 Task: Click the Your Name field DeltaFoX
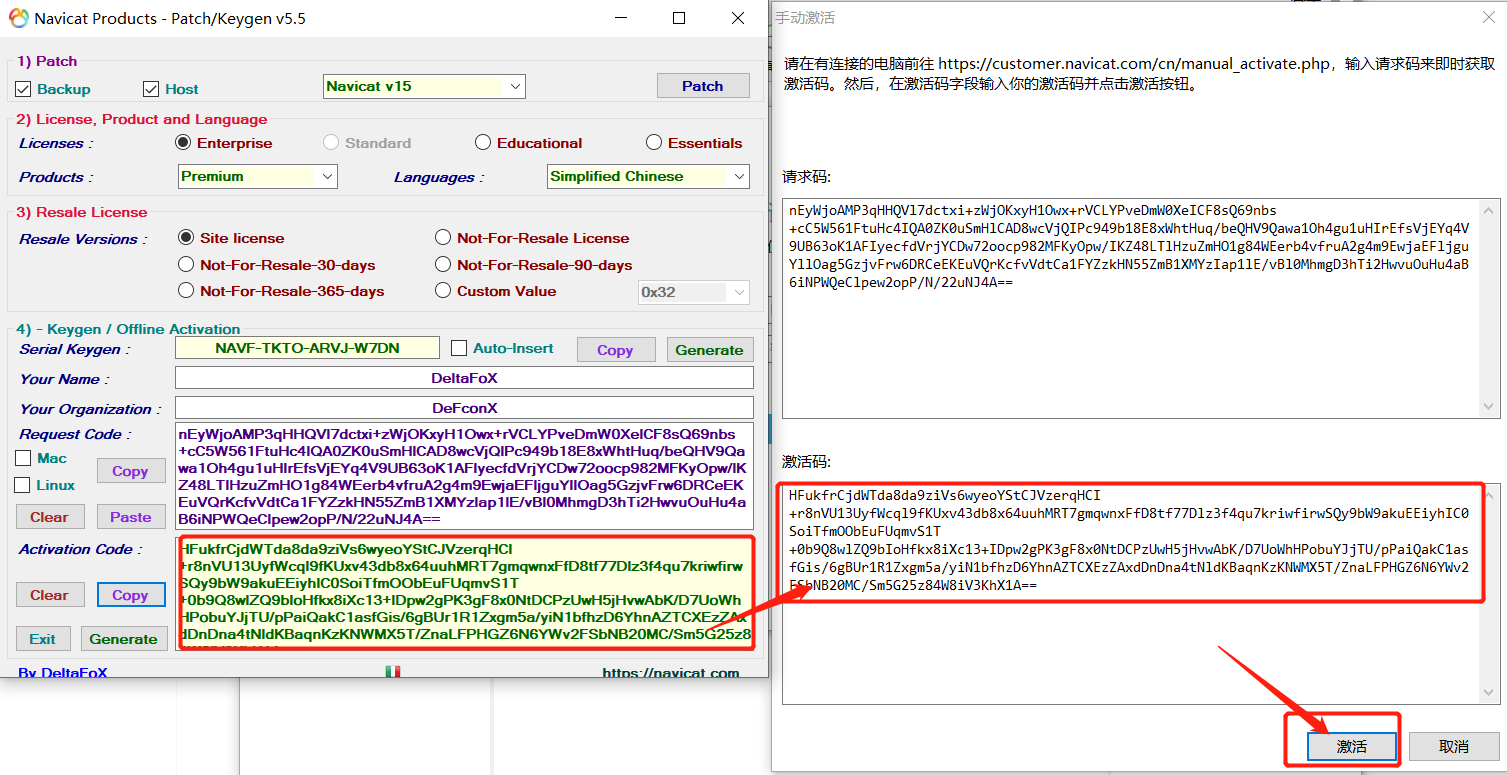click(464, 378)
